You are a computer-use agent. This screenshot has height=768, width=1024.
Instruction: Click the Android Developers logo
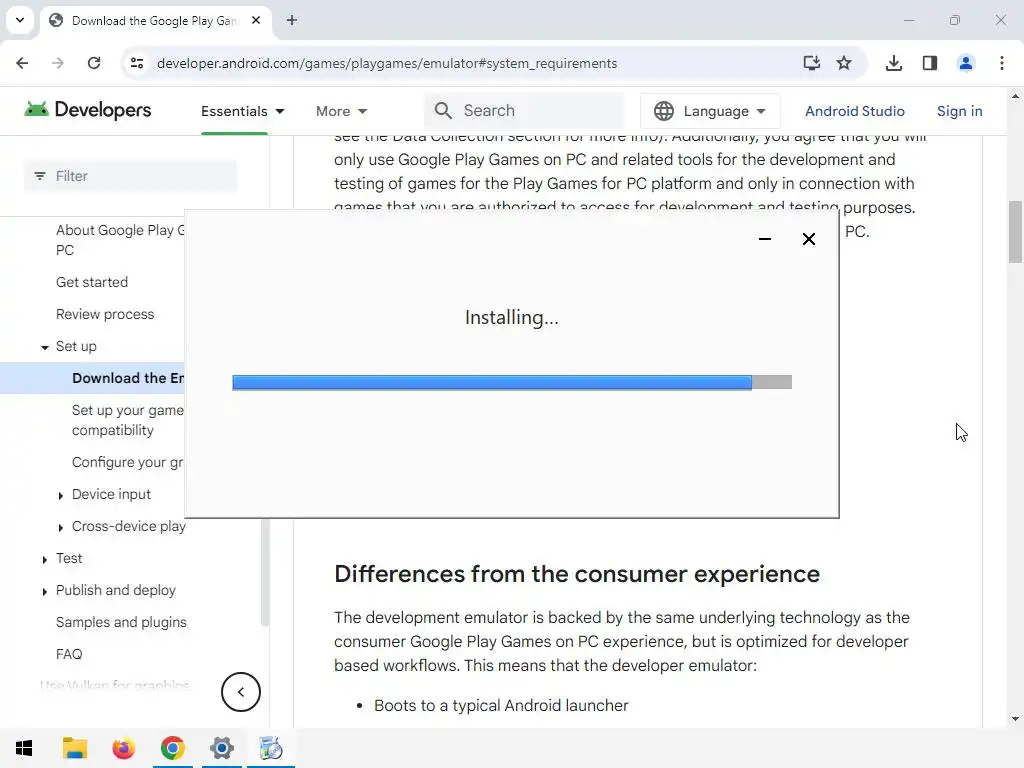pyautogui.click(x=88, y=110)
